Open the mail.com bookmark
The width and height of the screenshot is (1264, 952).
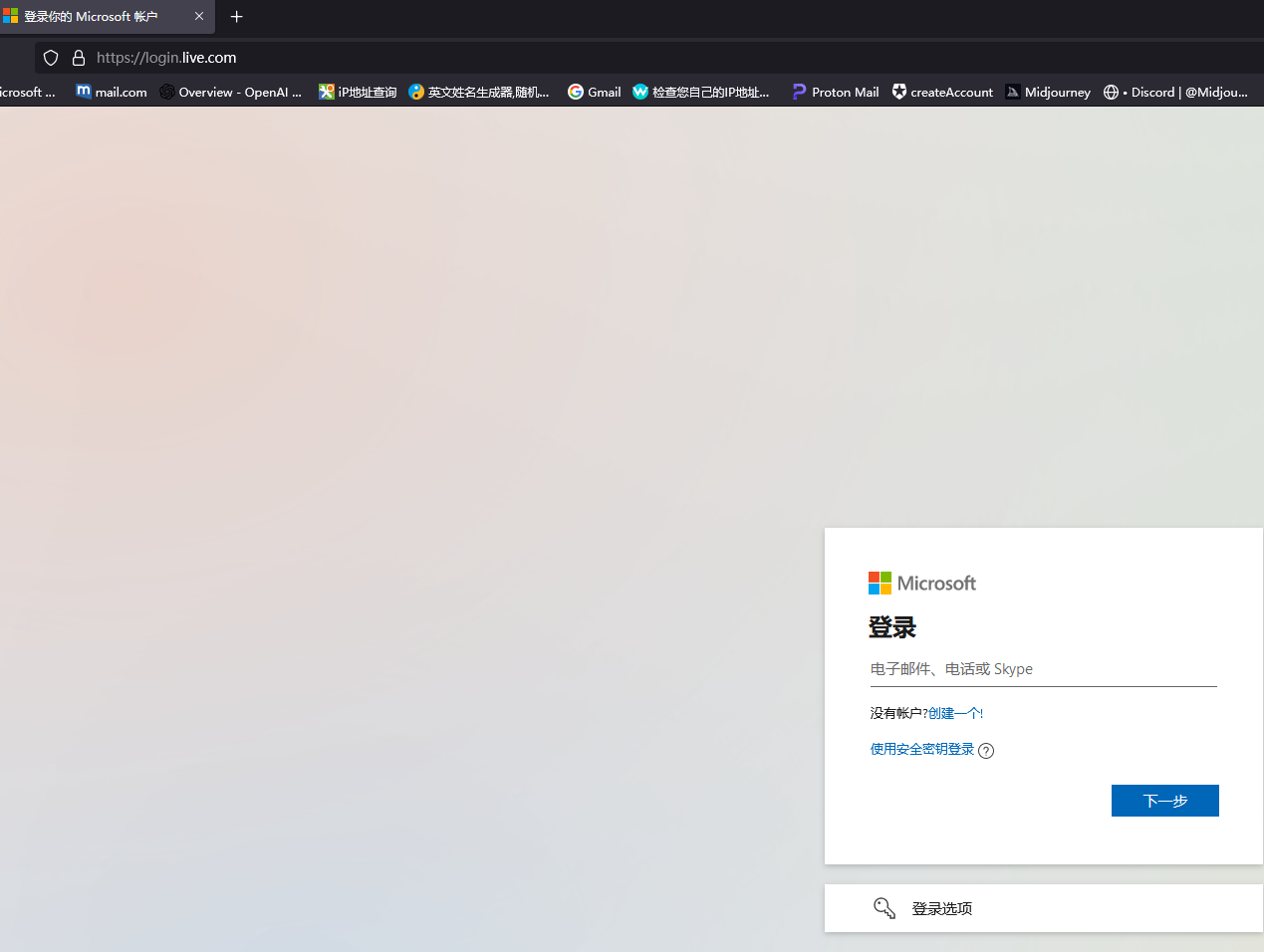pyautogui.click(x=112, y=92)
